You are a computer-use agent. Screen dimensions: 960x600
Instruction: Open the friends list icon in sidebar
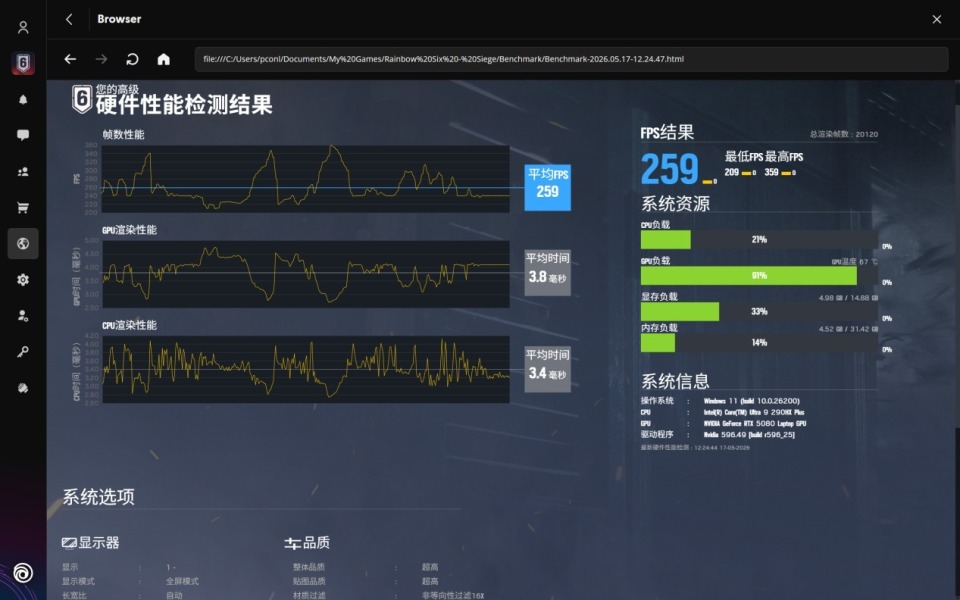23,171
